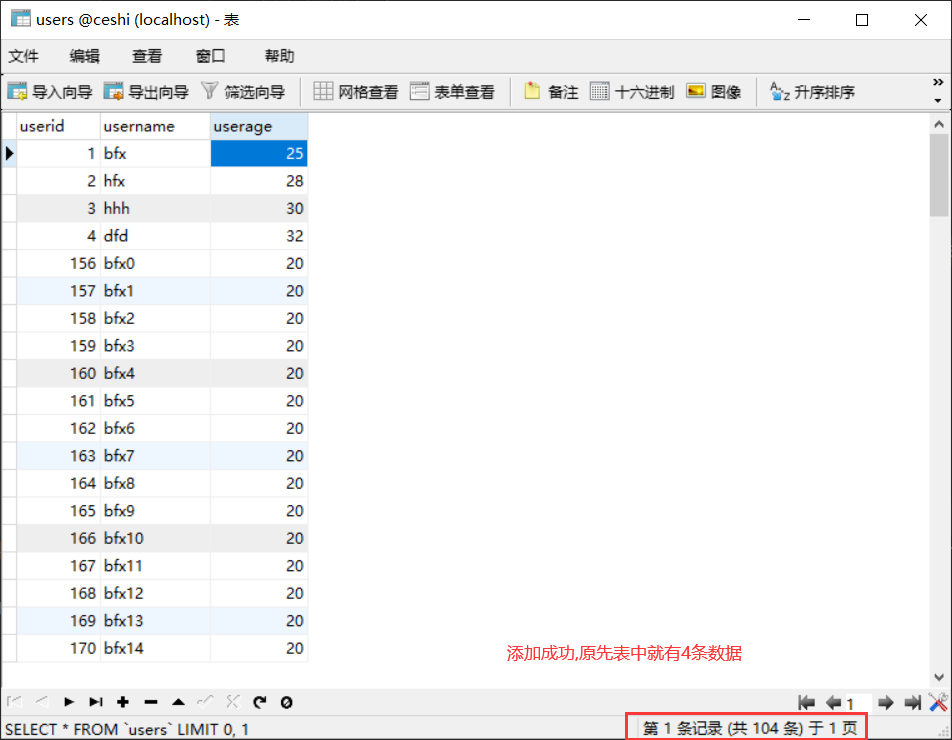Select the username cell bfx1
This screenshot has height=740, width=952.
(x=155, y=291)
